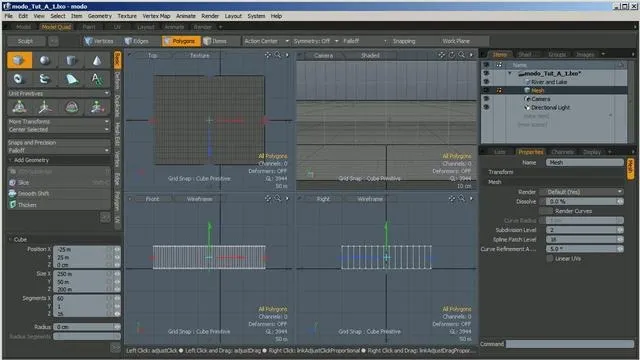This screenshot has width=640, height=360.
Task: Activate the Move tool icon
Action: click(x=45, y=107)
